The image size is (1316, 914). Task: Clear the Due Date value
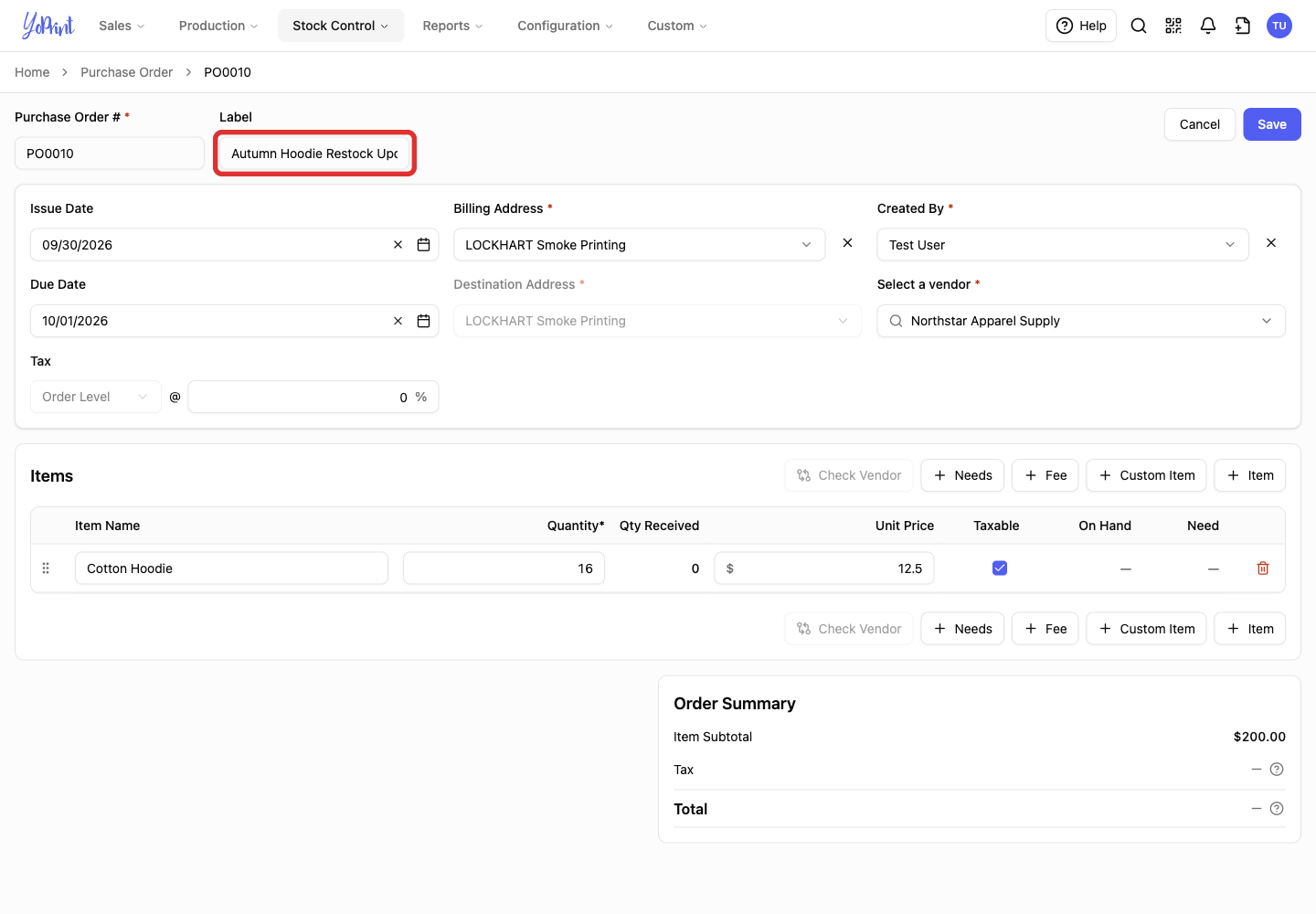click(x=398, y=321)
